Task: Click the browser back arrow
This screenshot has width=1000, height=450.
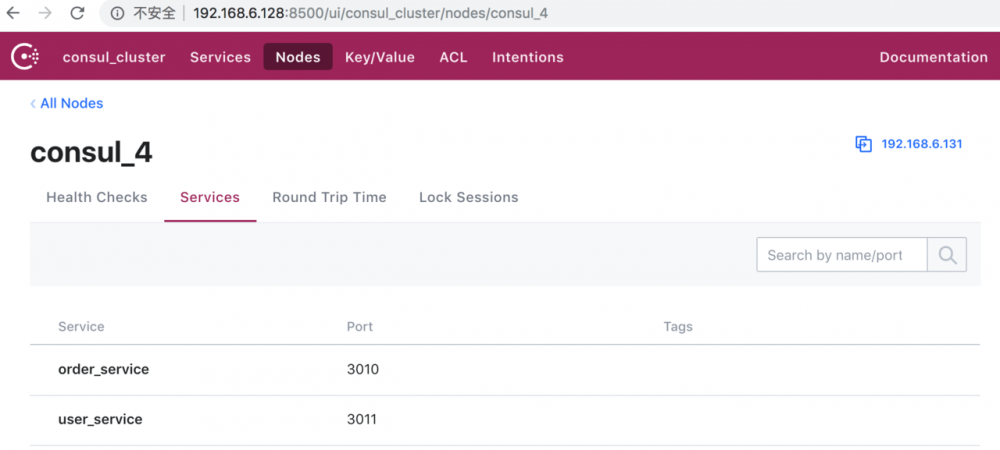Action: click(x=13, y=14)
